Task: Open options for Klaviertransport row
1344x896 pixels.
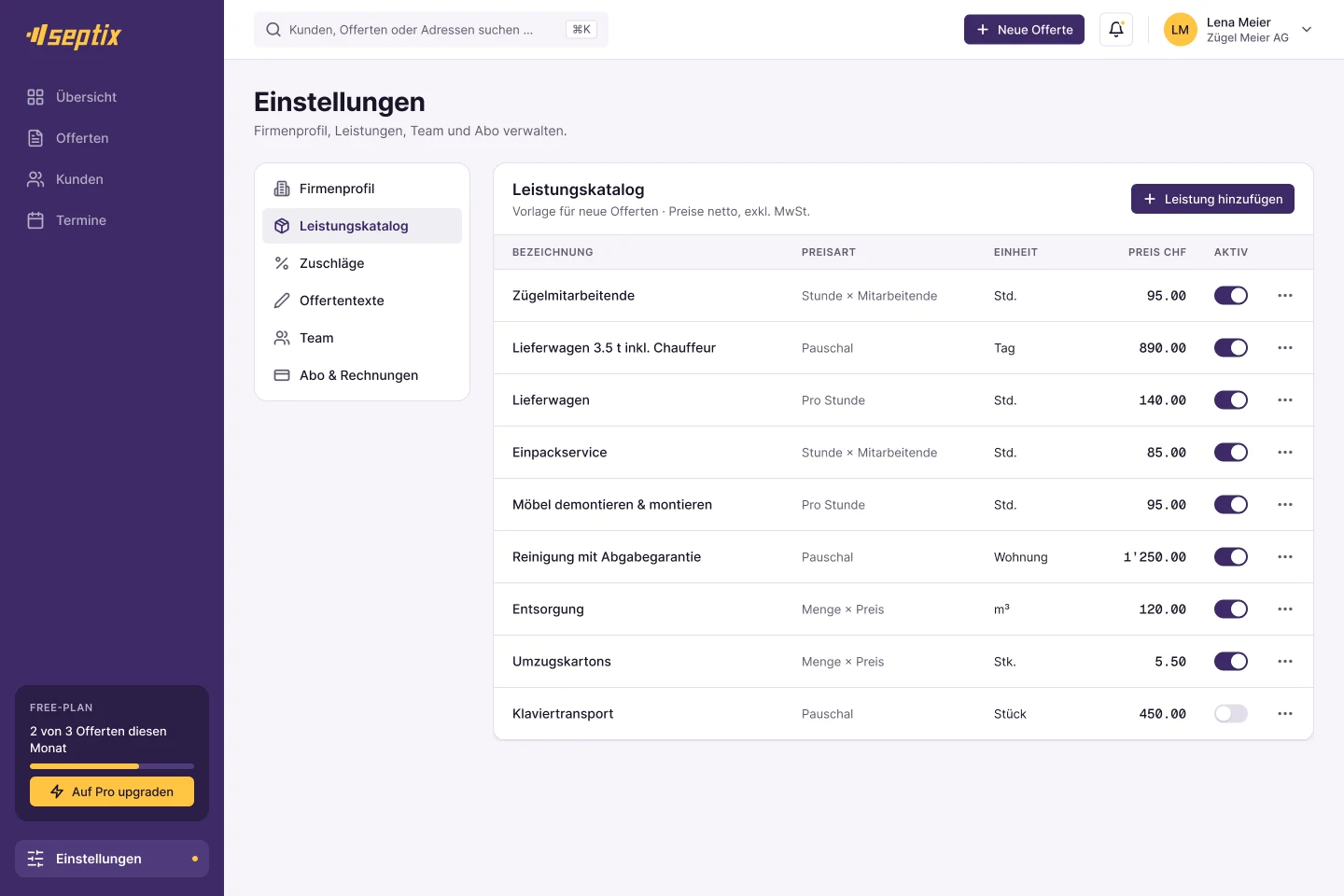Action: [1285, 714]
